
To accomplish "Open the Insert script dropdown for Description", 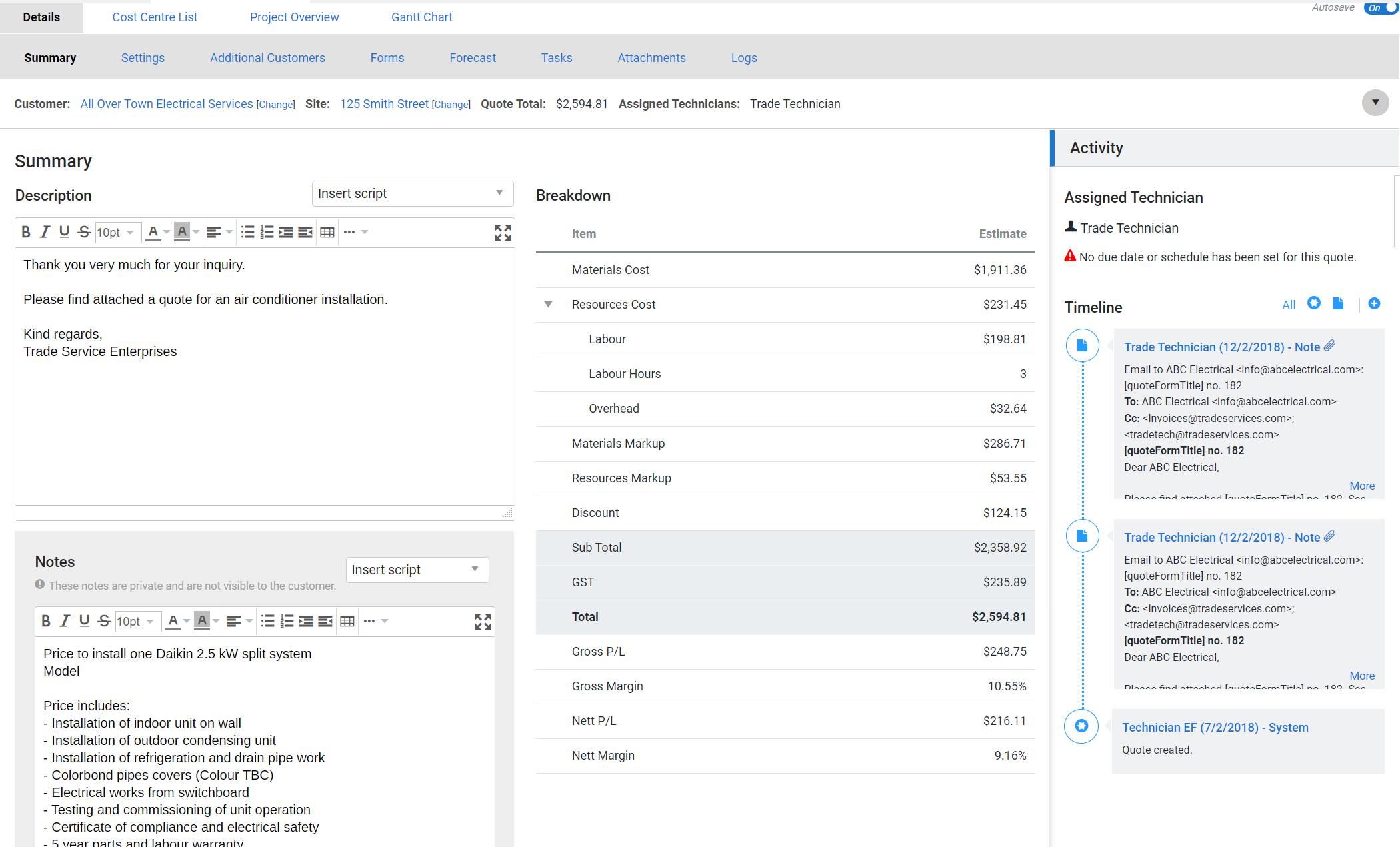I will (x=412, y=193).
